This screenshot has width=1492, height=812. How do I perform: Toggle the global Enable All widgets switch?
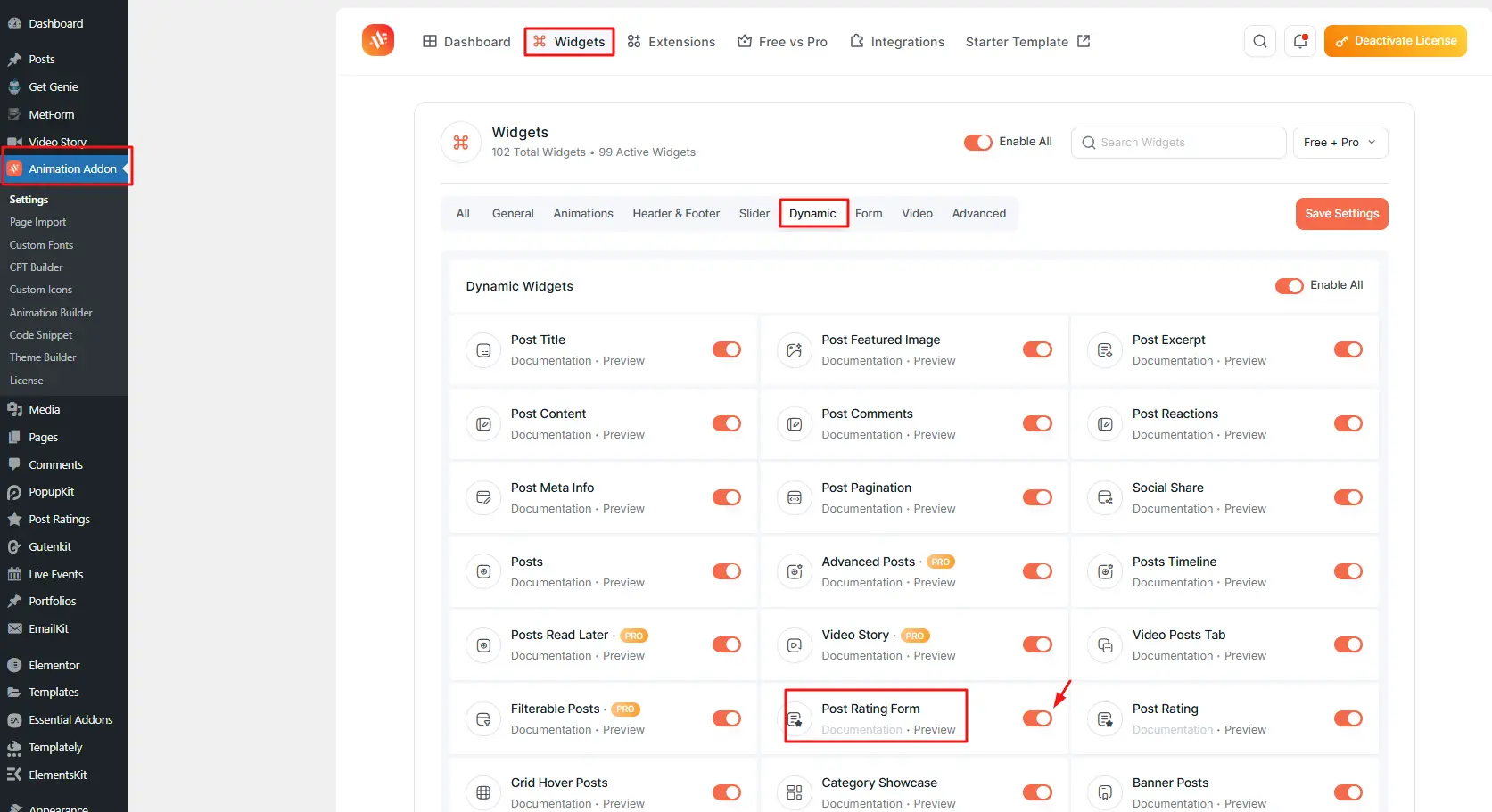click(x=977, y=143)
